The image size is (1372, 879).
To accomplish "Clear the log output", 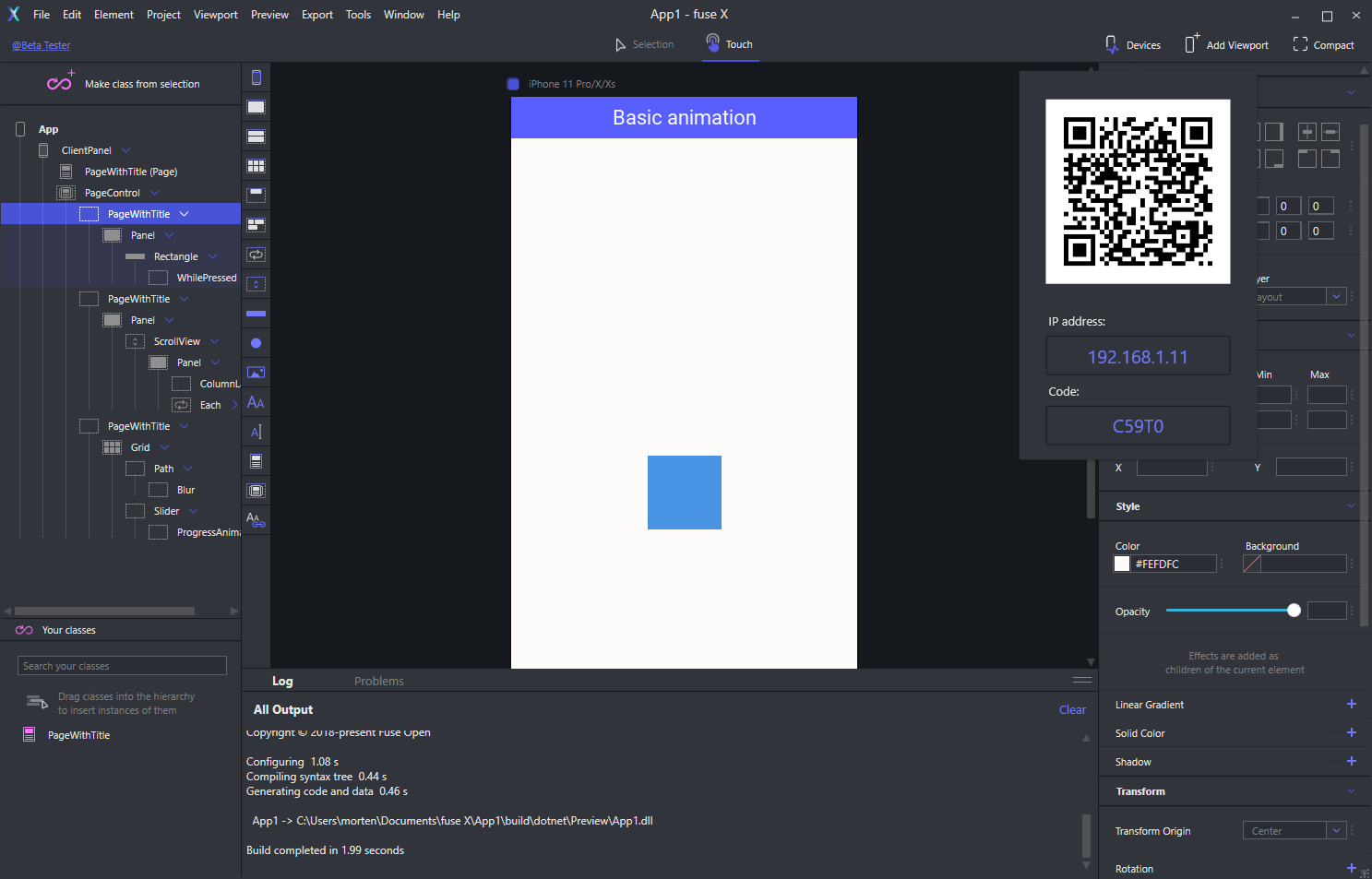I will (x=1072, y=710).
